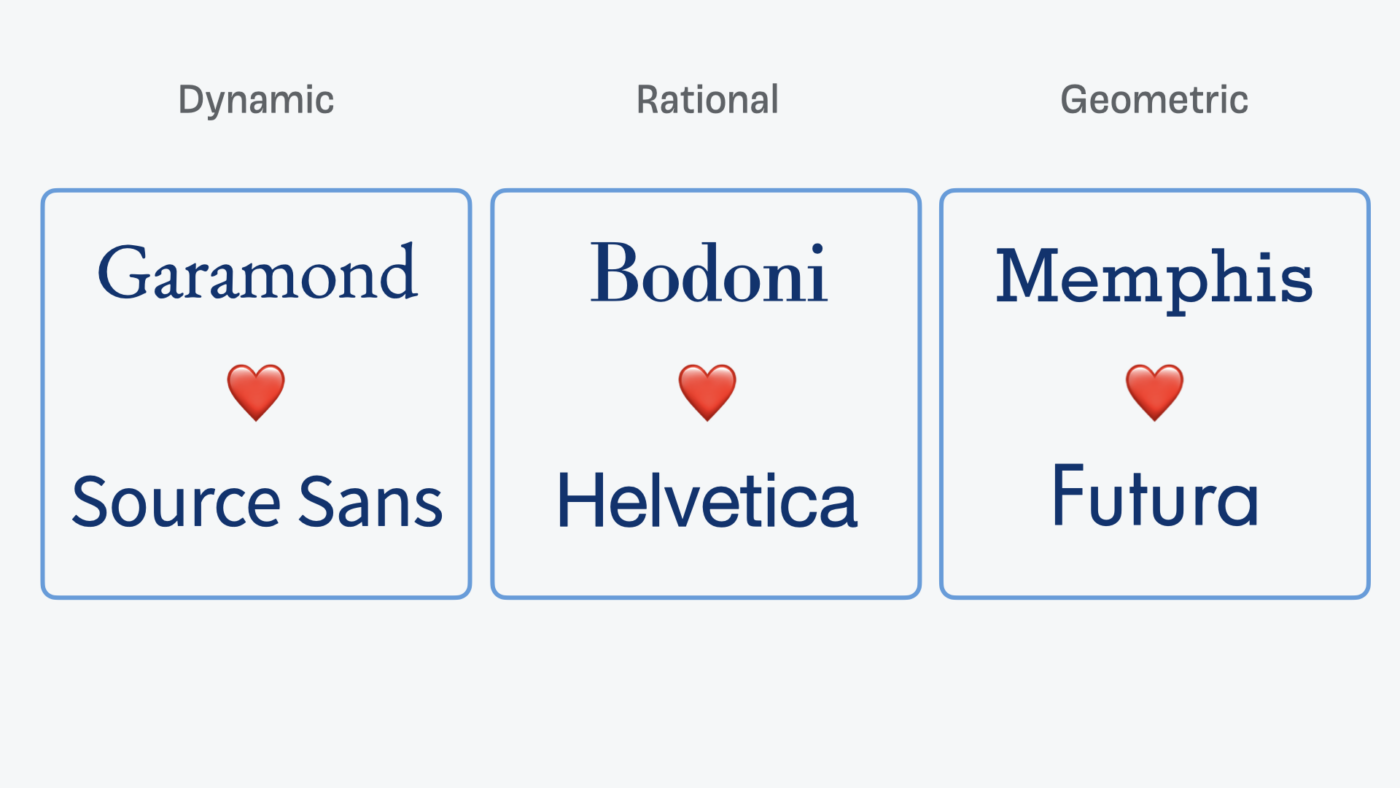This screenshot has height=788, width=1400.
Task: Select the card pairing Memphis with Futura
Action: tap(1155, 394)
